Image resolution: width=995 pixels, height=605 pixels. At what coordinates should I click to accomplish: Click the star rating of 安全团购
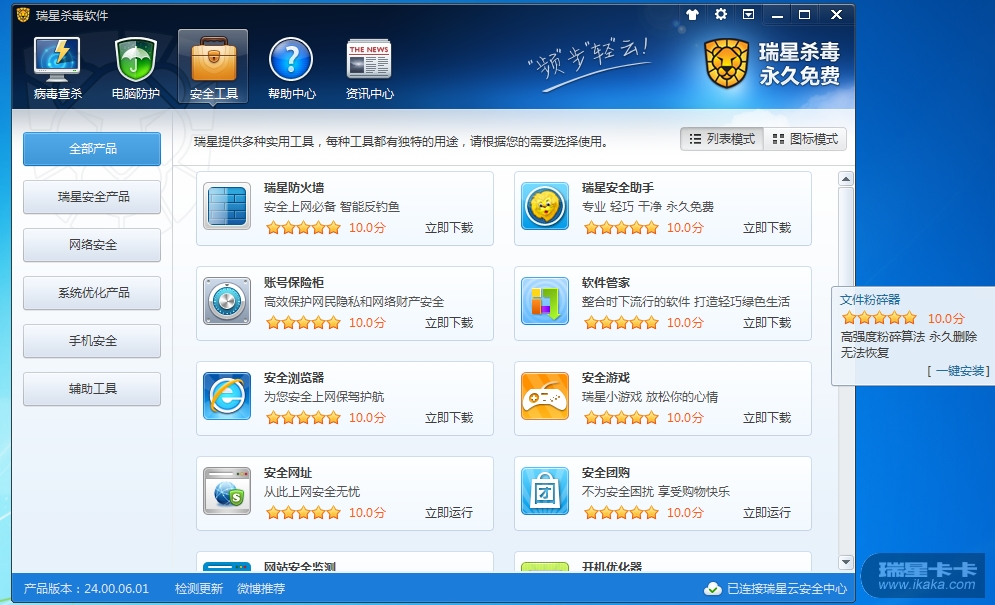[621, 512]
